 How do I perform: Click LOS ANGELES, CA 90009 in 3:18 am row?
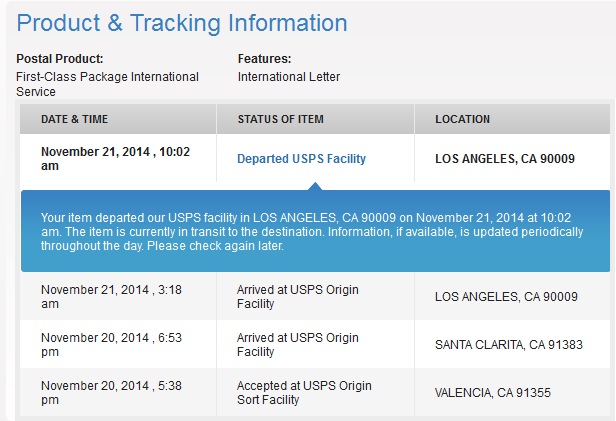tap(506, 297)
